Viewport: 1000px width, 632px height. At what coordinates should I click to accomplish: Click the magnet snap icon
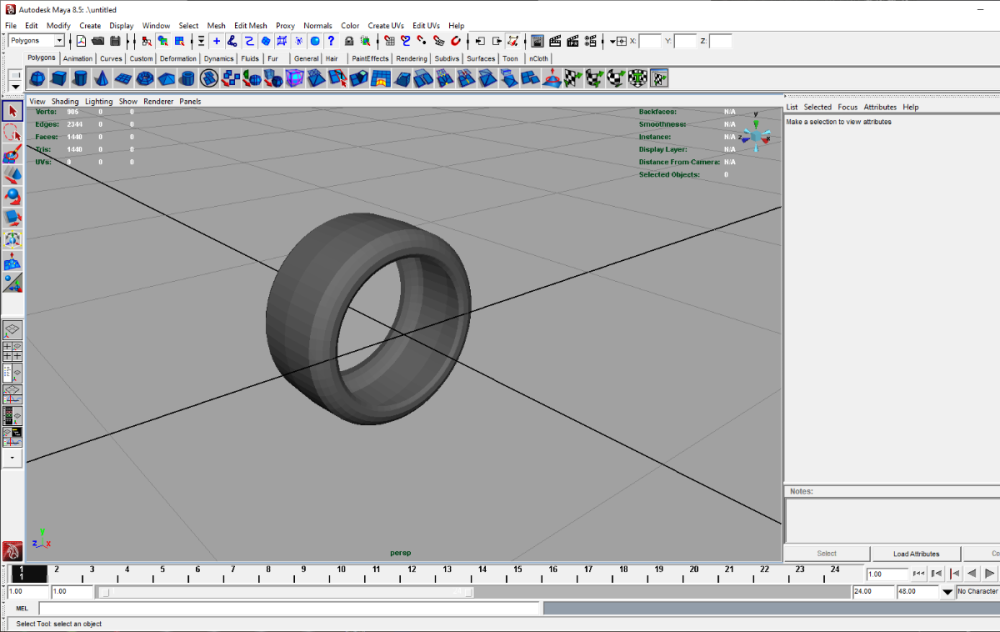(455, 41)
